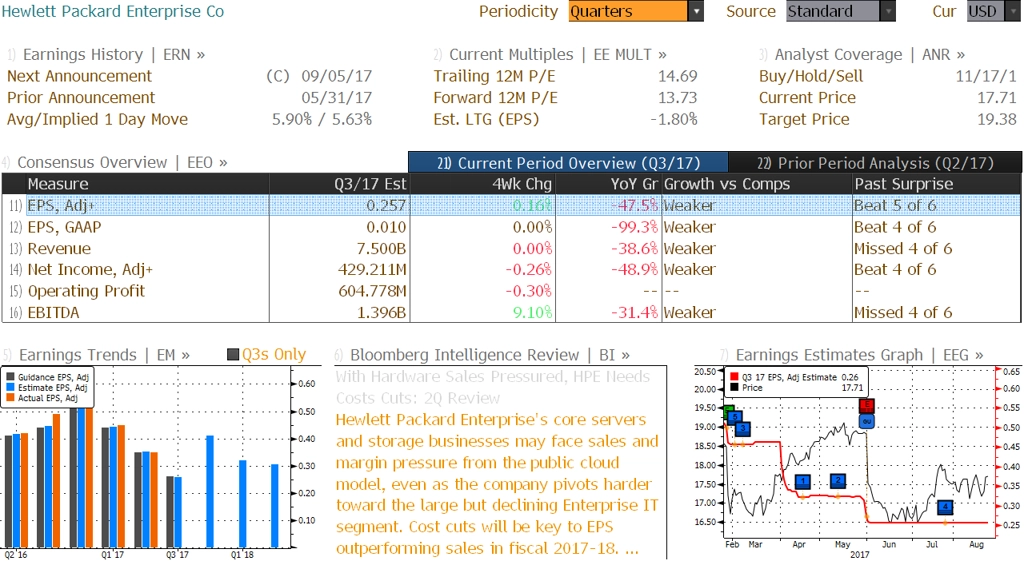
Task: Click the YoY Gr column header
Action: (x=608, y=184)
